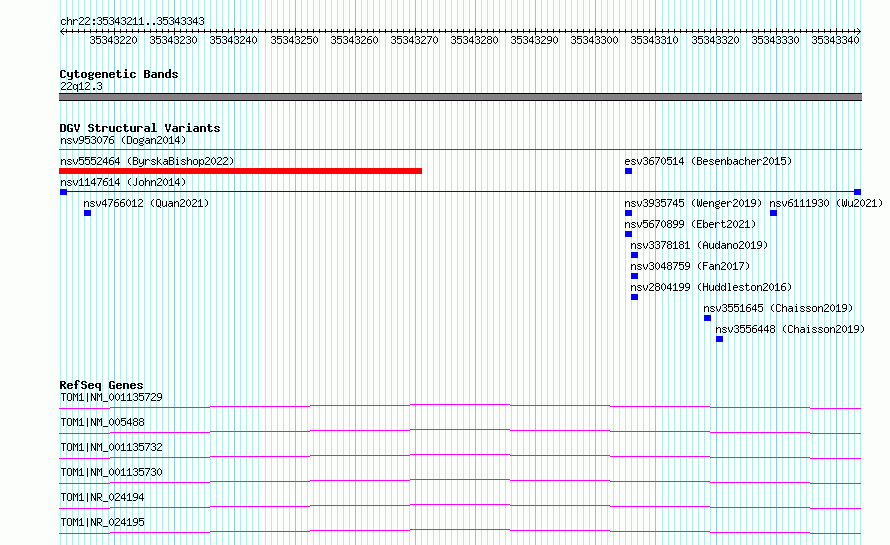890x545 pixels.
Task: Select blue marker under nsv3551645 Chaisson2019
Action: click(x=707, y=318)
